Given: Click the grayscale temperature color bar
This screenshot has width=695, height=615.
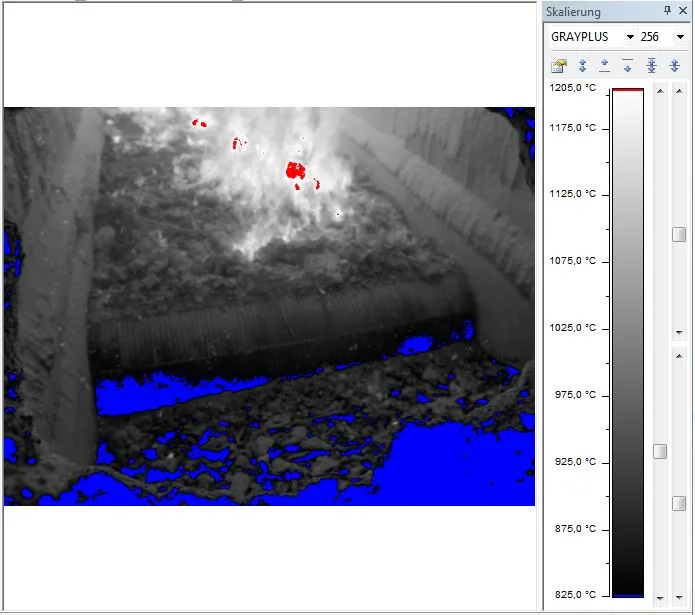Looking at the screenshot, I should pyautogui.click(x=628, y=343).
